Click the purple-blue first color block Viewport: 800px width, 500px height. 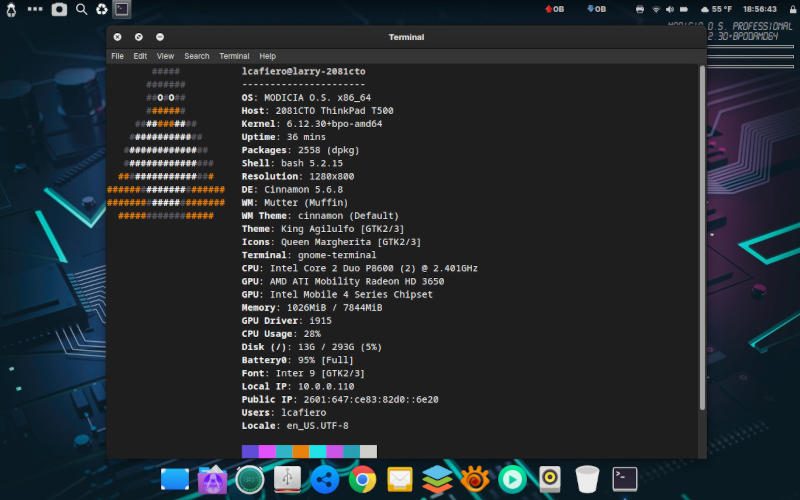250,452
